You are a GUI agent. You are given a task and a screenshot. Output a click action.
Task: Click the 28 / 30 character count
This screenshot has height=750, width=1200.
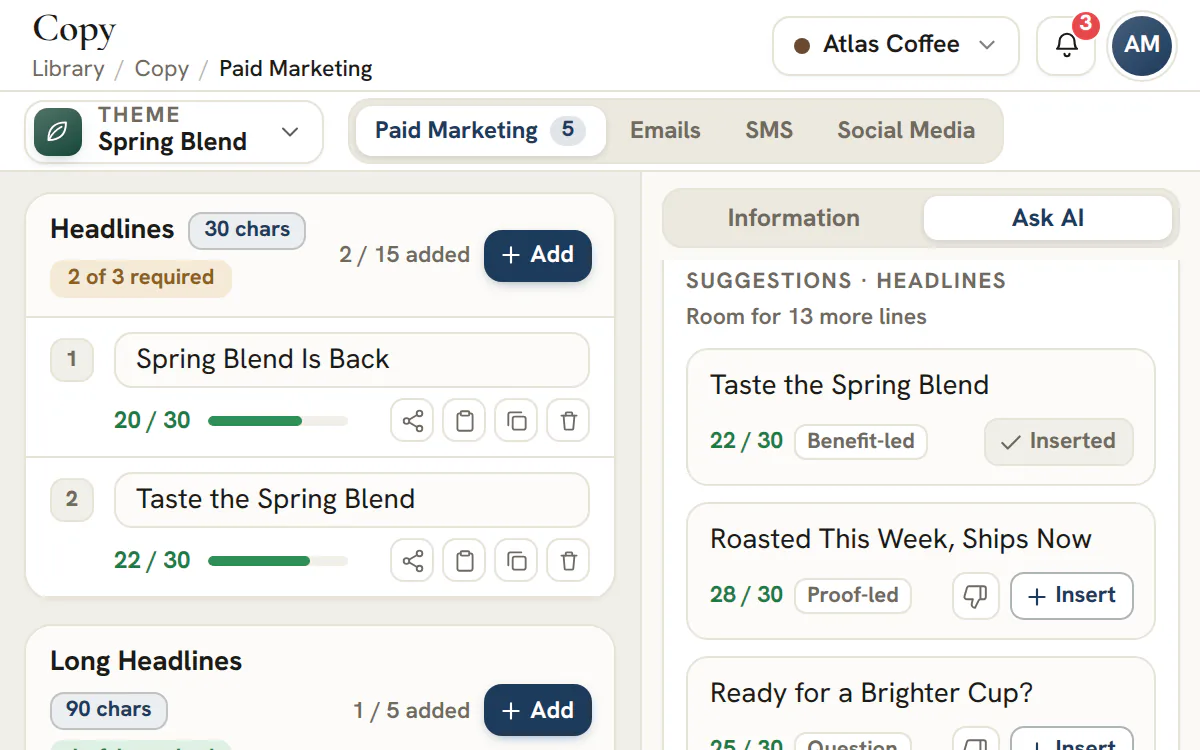[x=746, y=595]
